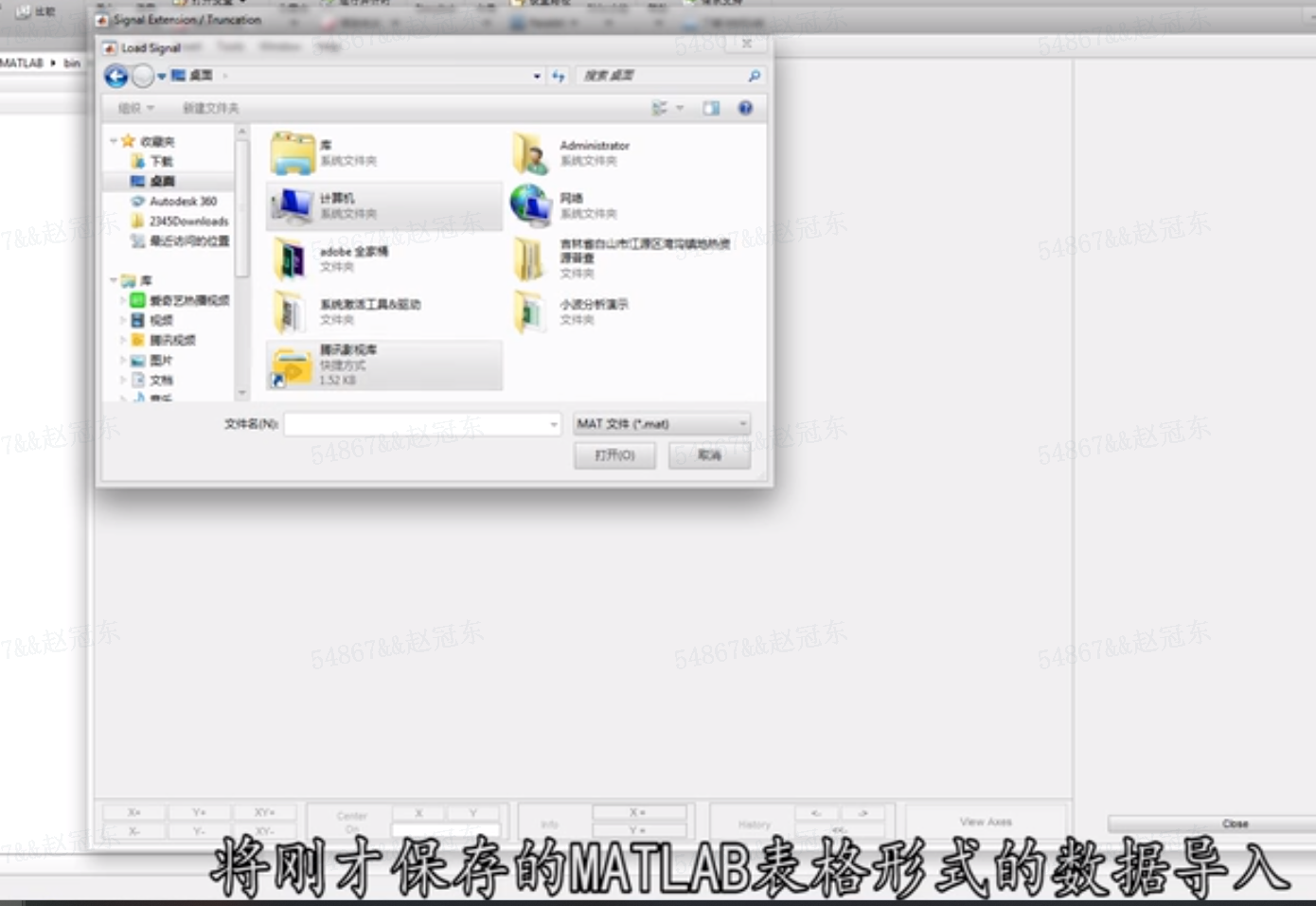The image size is (1316, 906).
Task: Open the 组织 menu
Action: [x=135, y=108]
